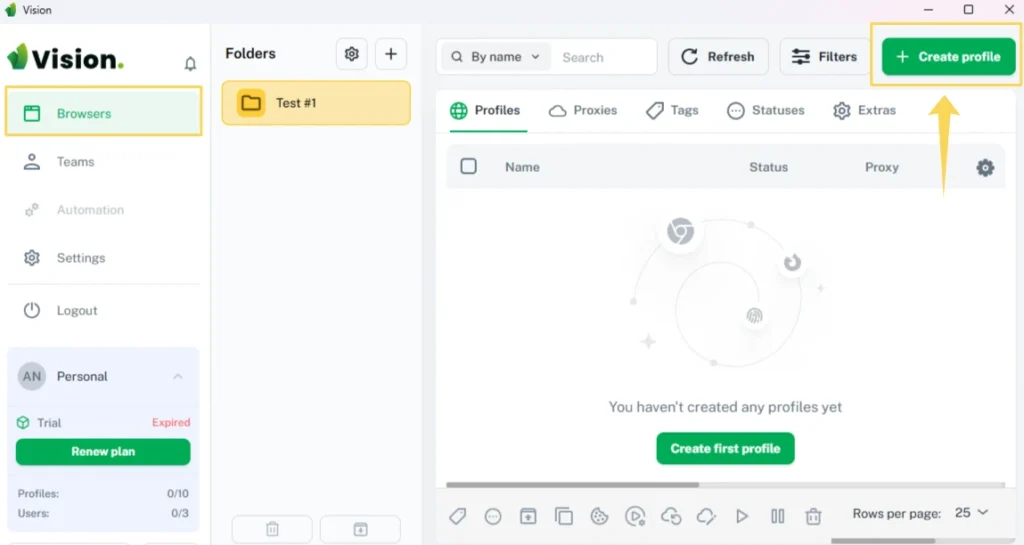The width and height of the screenshot is (1024, 545).
Task: Click the Profiles 0/10 usage row
Action: point(103,493)
